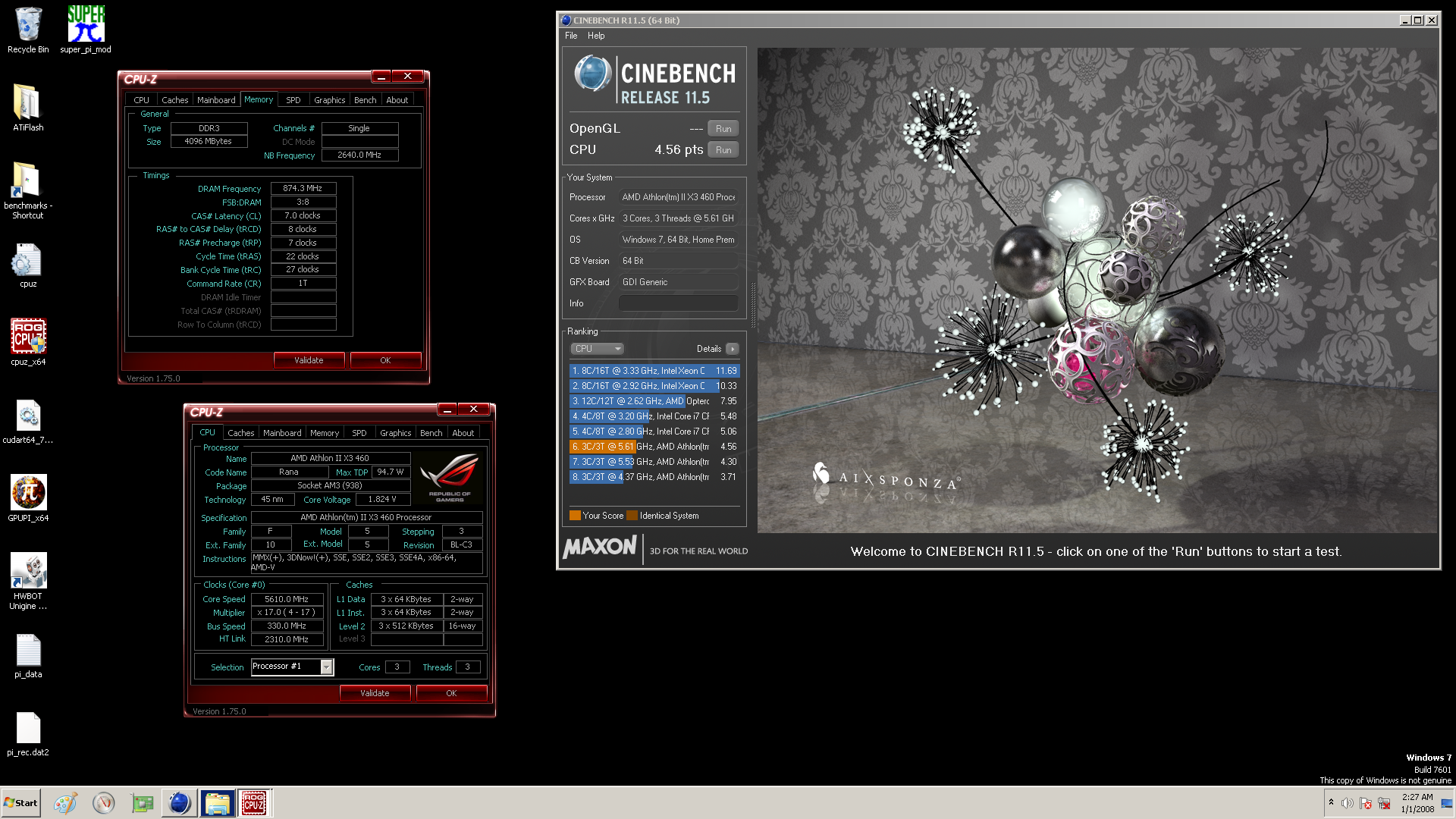
Task: Launch the GPUPI_x64 desktop icon
Action: pyautogui.click(x=28, y=498)
